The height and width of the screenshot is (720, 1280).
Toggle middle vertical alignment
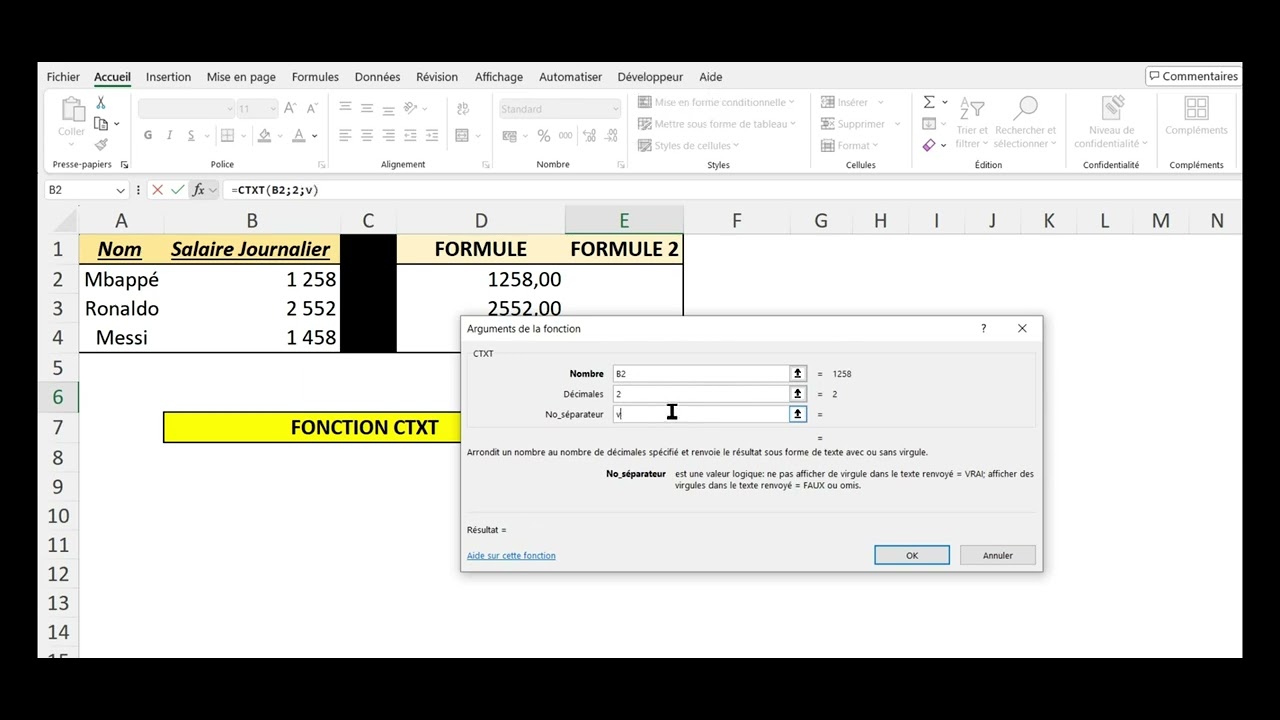tap(367, 108)
